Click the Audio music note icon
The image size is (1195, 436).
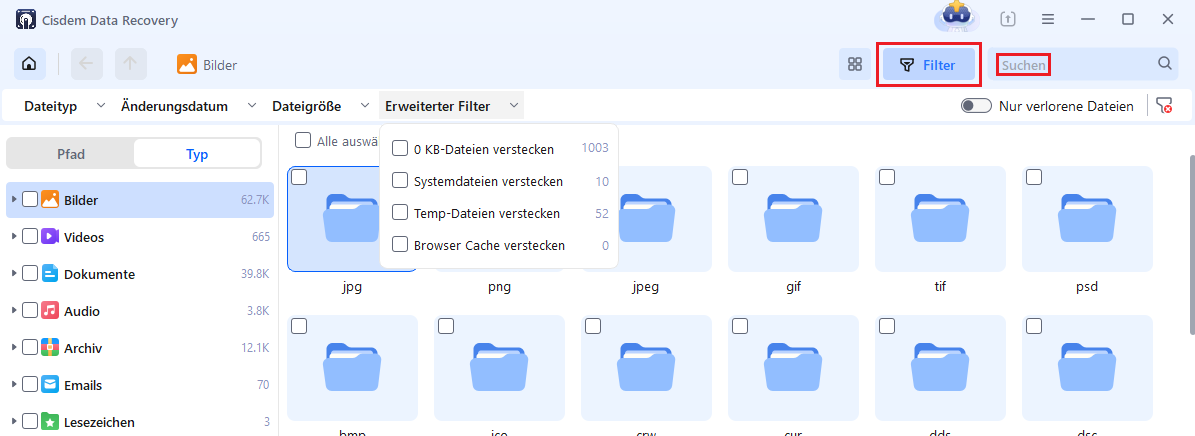tap(50, 311)
